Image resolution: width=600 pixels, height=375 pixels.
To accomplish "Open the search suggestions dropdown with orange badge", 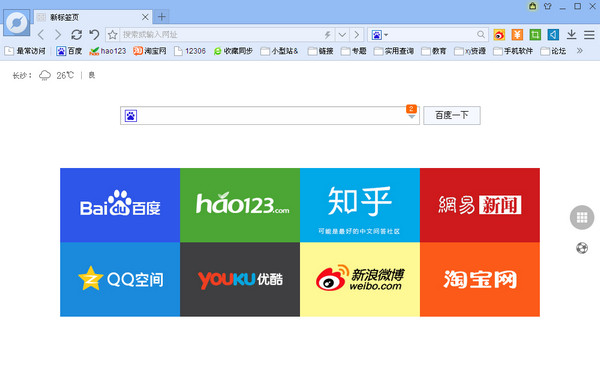I will 411,112.
